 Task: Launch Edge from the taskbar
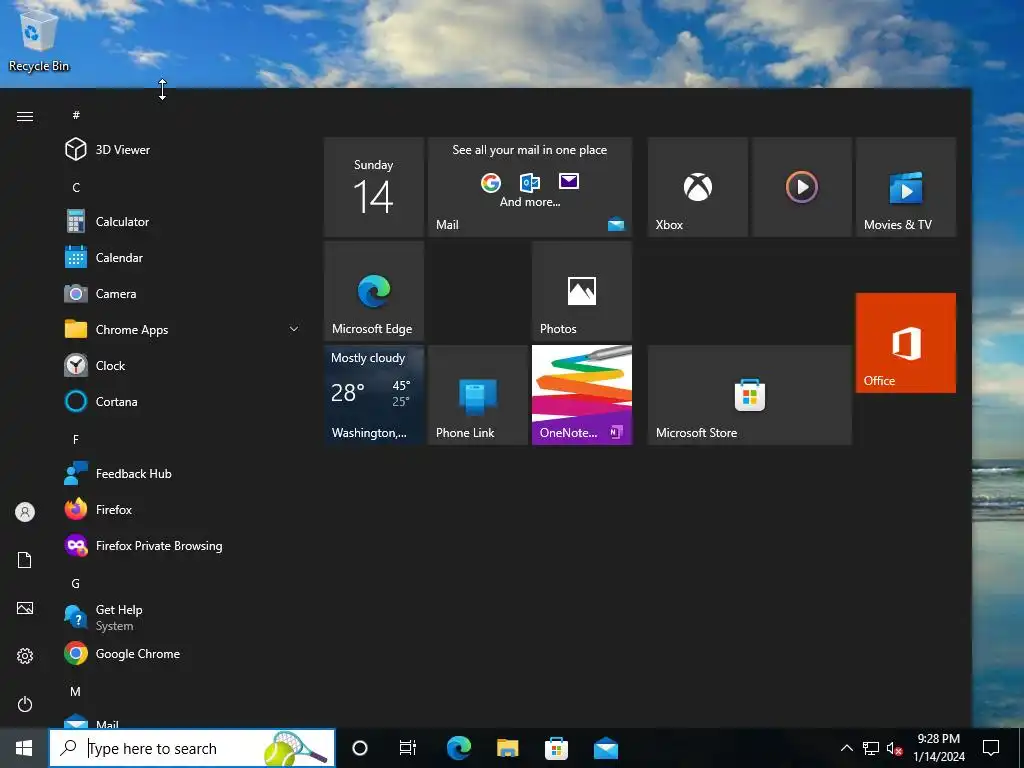pos(458,748)
